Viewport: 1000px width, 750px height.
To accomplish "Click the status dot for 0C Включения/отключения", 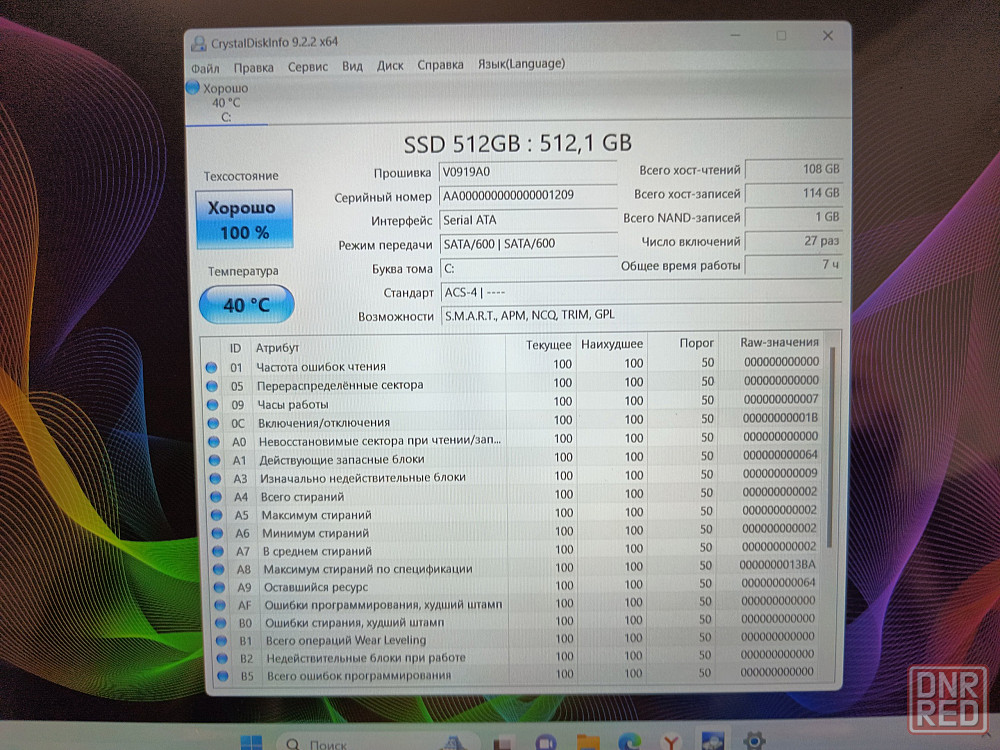I will (x=213, y=423).
